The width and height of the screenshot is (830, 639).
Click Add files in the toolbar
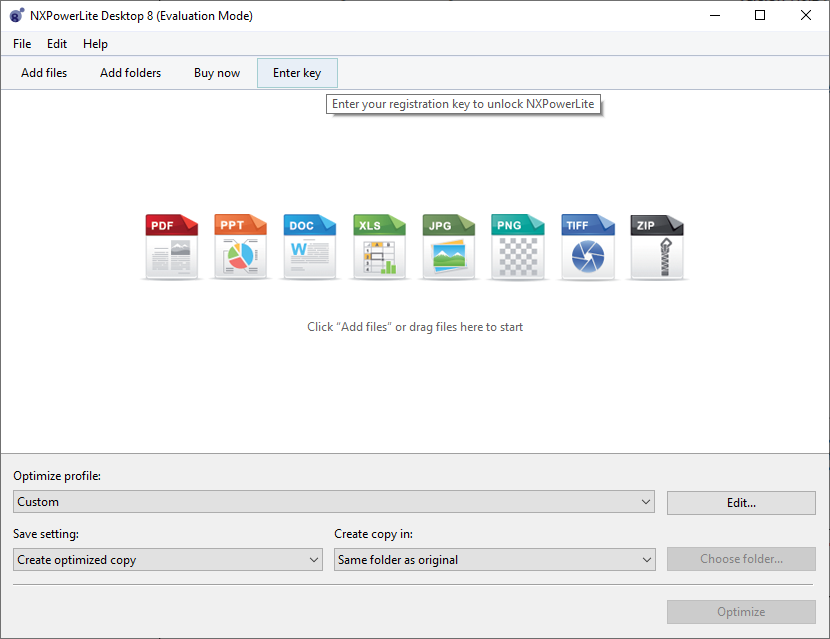tap(44, 73)
